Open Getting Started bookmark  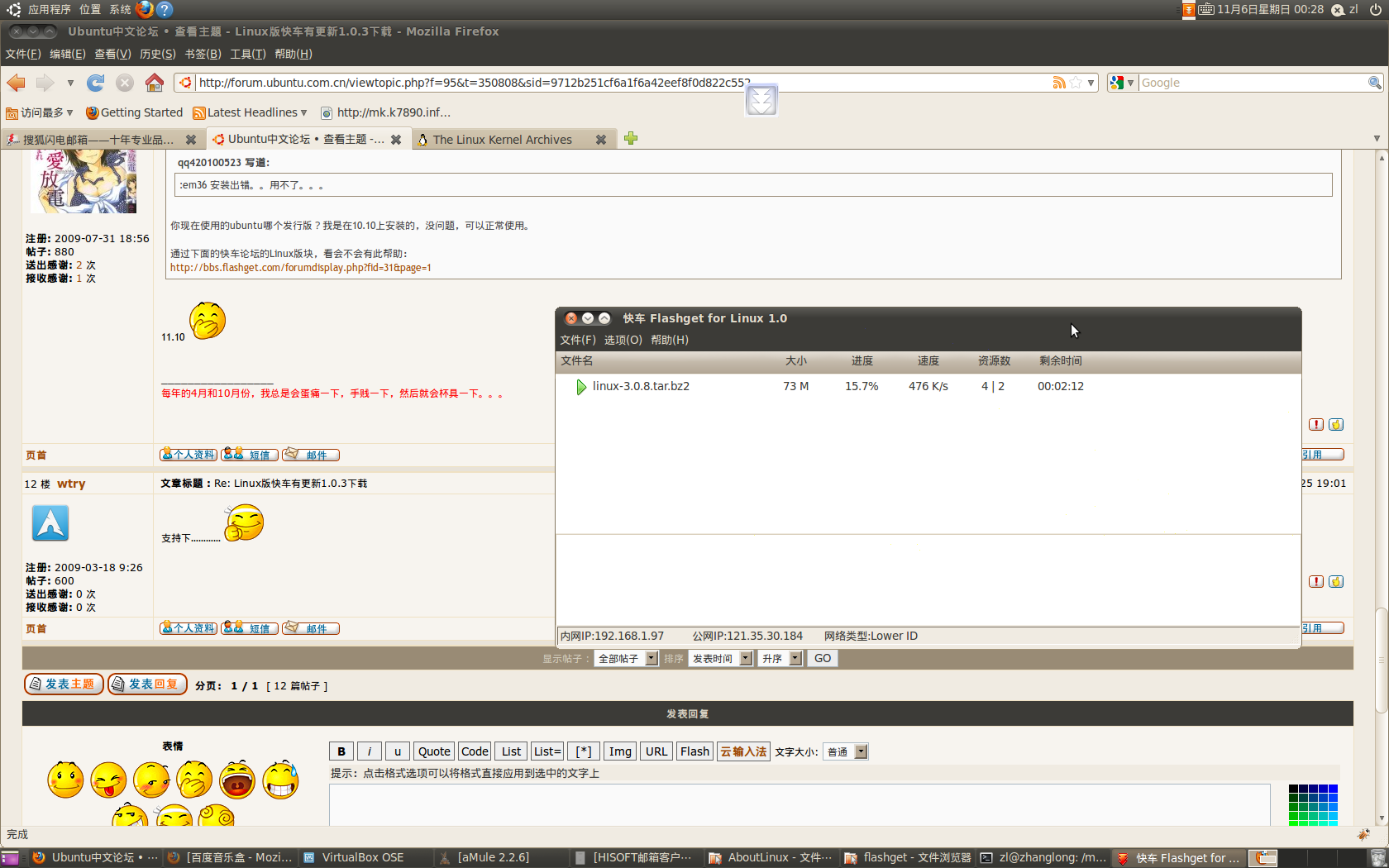click(134, 112)
